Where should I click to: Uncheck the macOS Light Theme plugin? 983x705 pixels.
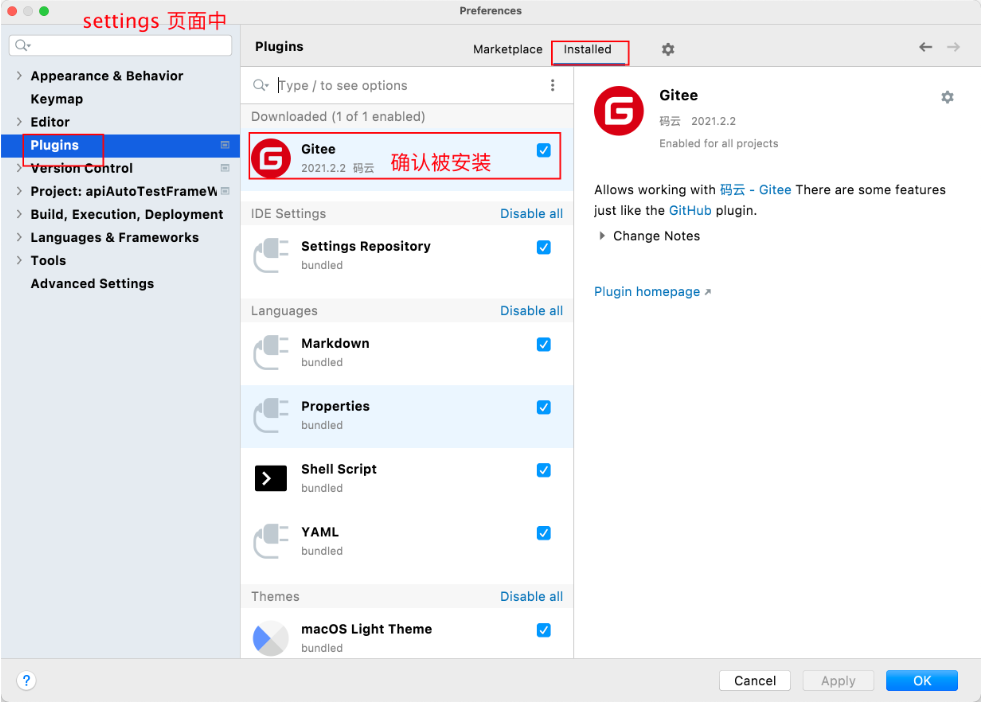point(544,630)
